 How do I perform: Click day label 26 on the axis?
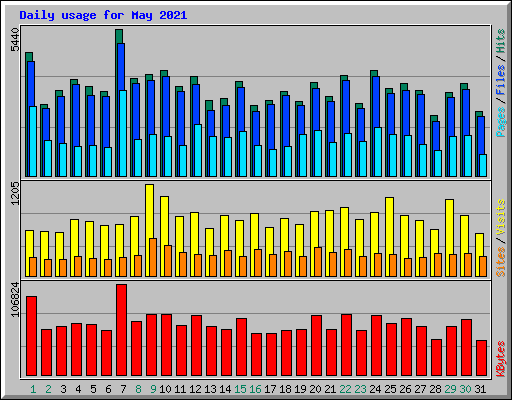(405, 389)
